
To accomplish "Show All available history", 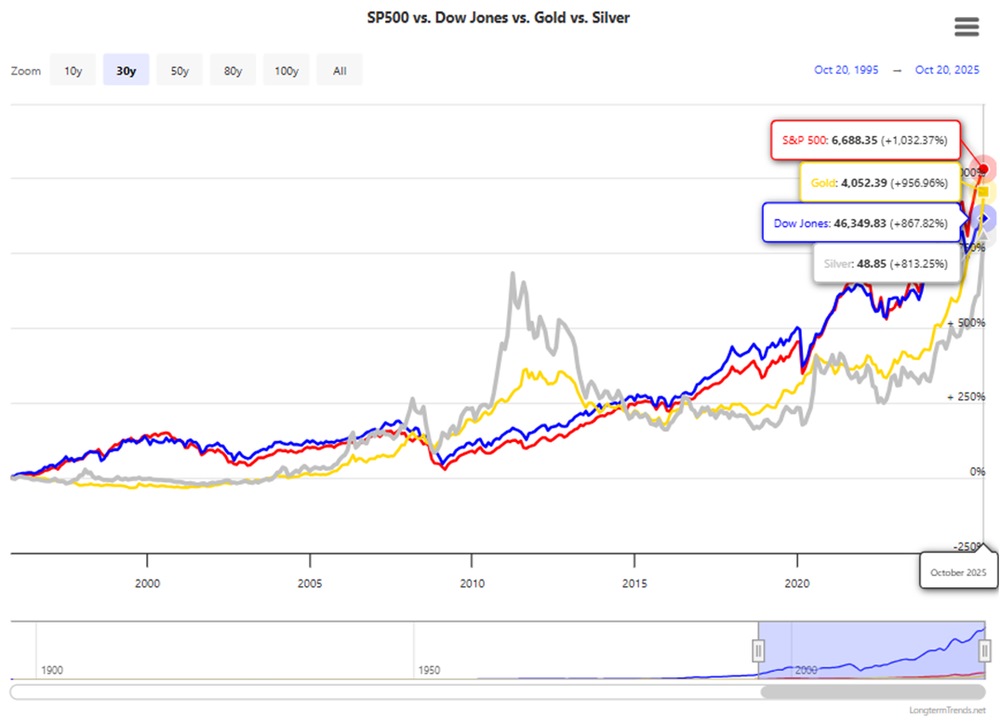I will 340,71.
